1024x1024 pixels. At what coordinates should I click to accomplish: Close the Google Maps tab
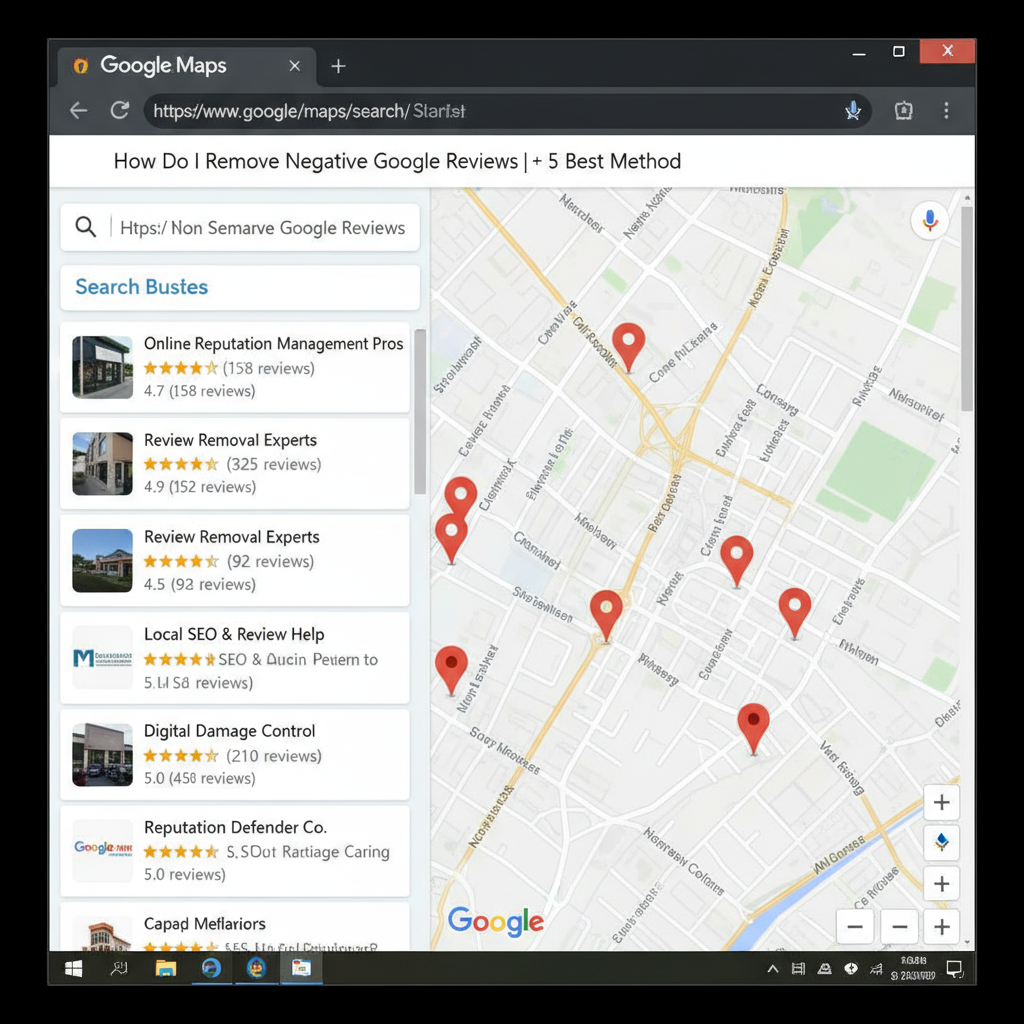[x=295, y=66]
